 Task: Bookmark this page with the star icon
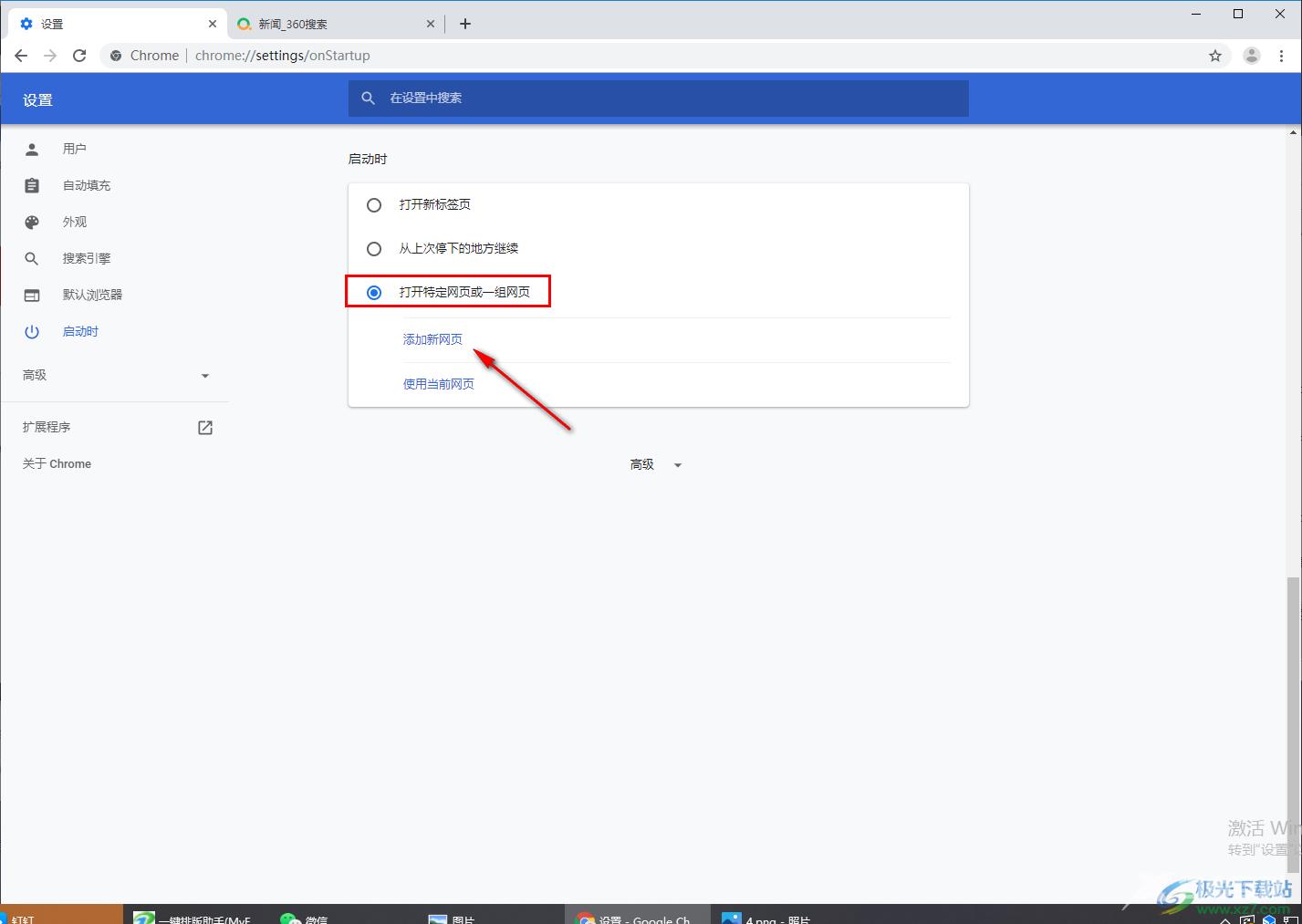1215,56
